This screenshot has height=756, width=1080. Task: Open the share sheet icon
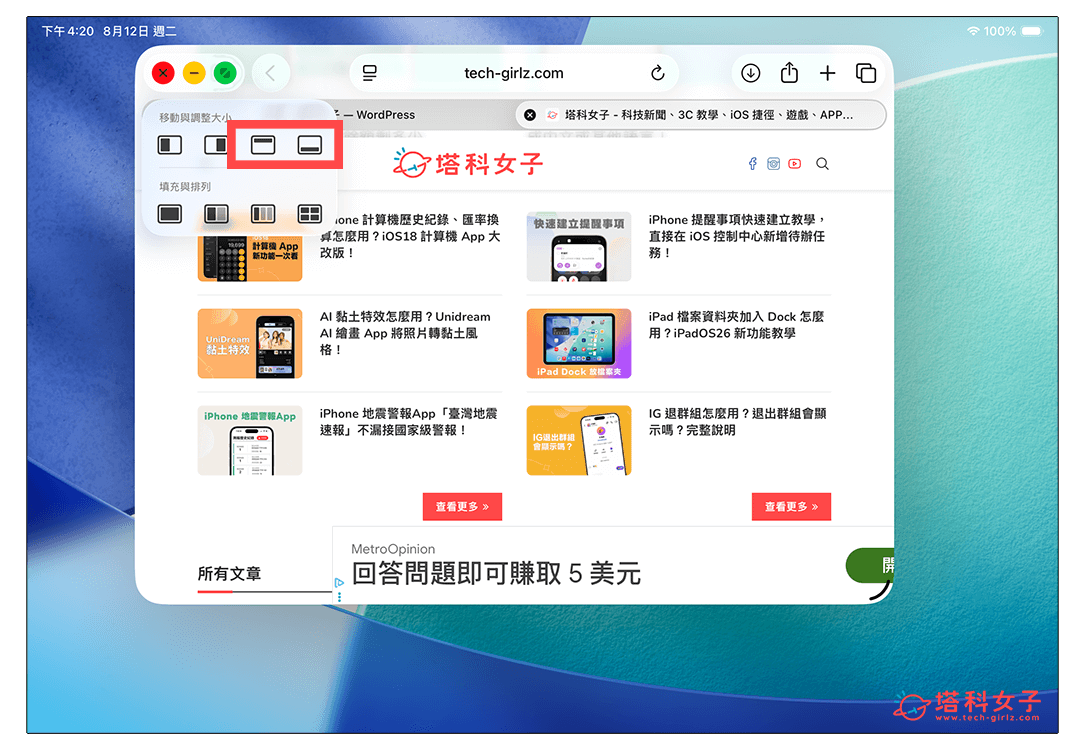click(x=789, y=72)
